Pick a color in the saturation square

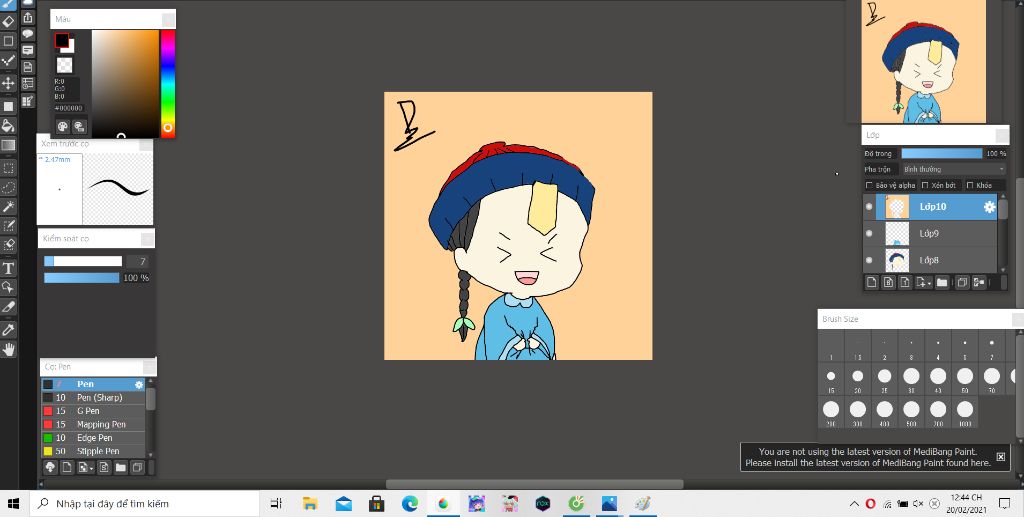[x=125, y=84]
